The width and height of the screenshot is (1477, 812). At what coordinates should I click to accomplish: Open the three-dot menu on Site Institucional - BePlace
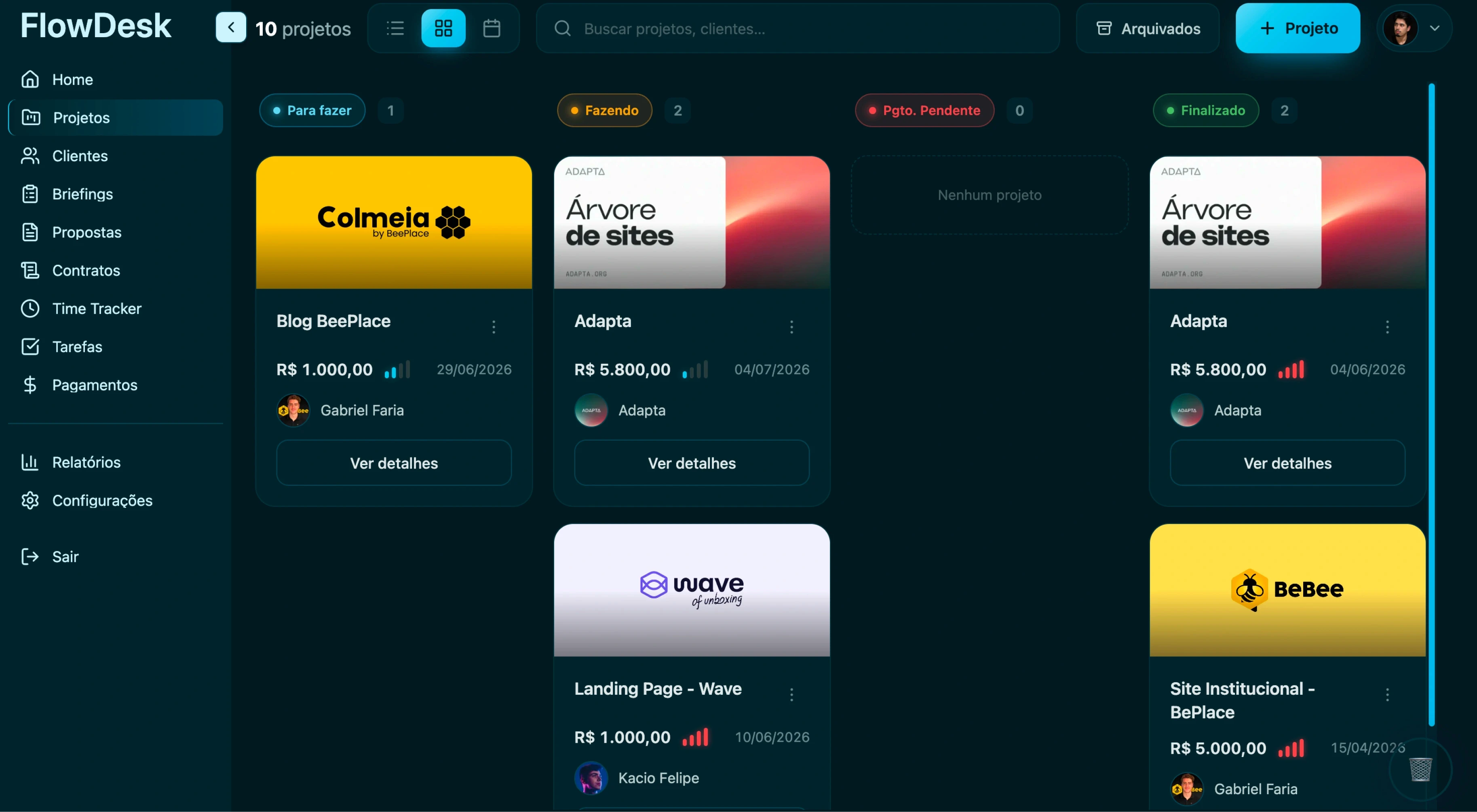coord(1387,694)
